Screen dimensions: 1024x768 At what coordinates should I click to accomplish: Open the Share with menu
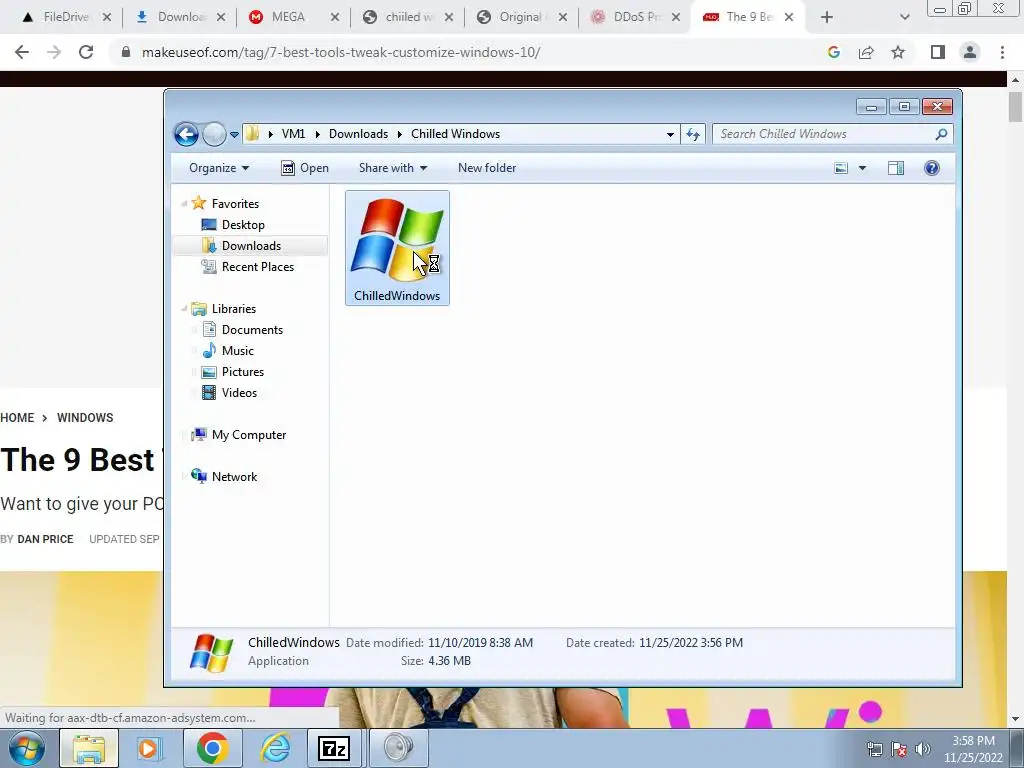click(392, 168)
